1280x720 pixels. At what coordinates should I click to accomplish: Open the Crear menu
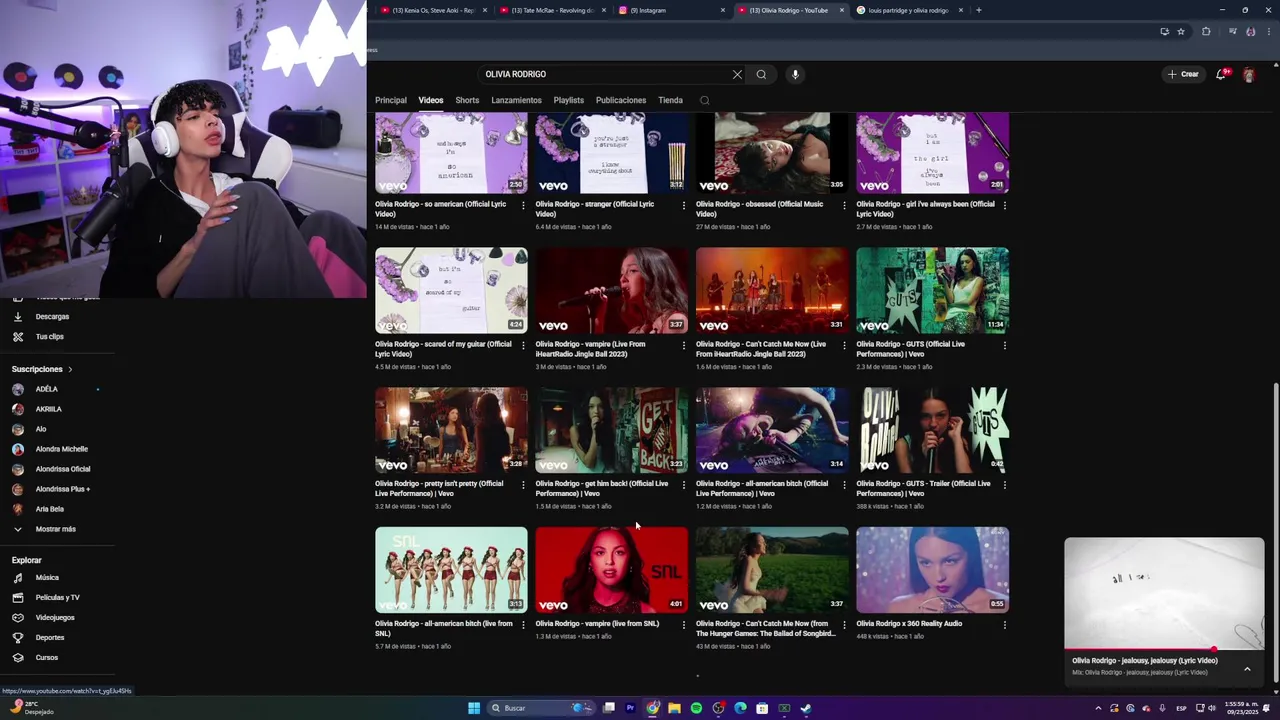pyautogui.click(x=1183, y=74)
